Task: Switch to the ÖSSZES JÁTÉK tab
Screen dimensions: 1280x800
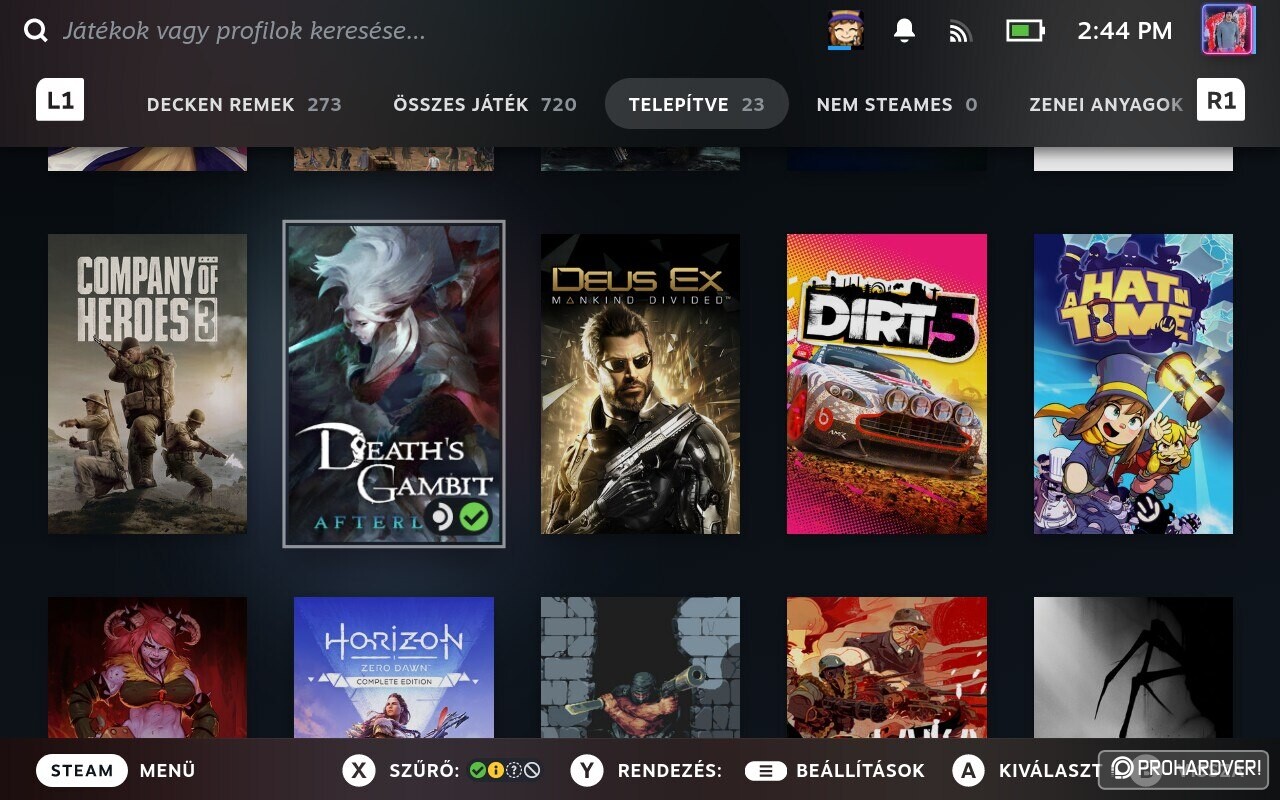Action: tap(485, 104)
